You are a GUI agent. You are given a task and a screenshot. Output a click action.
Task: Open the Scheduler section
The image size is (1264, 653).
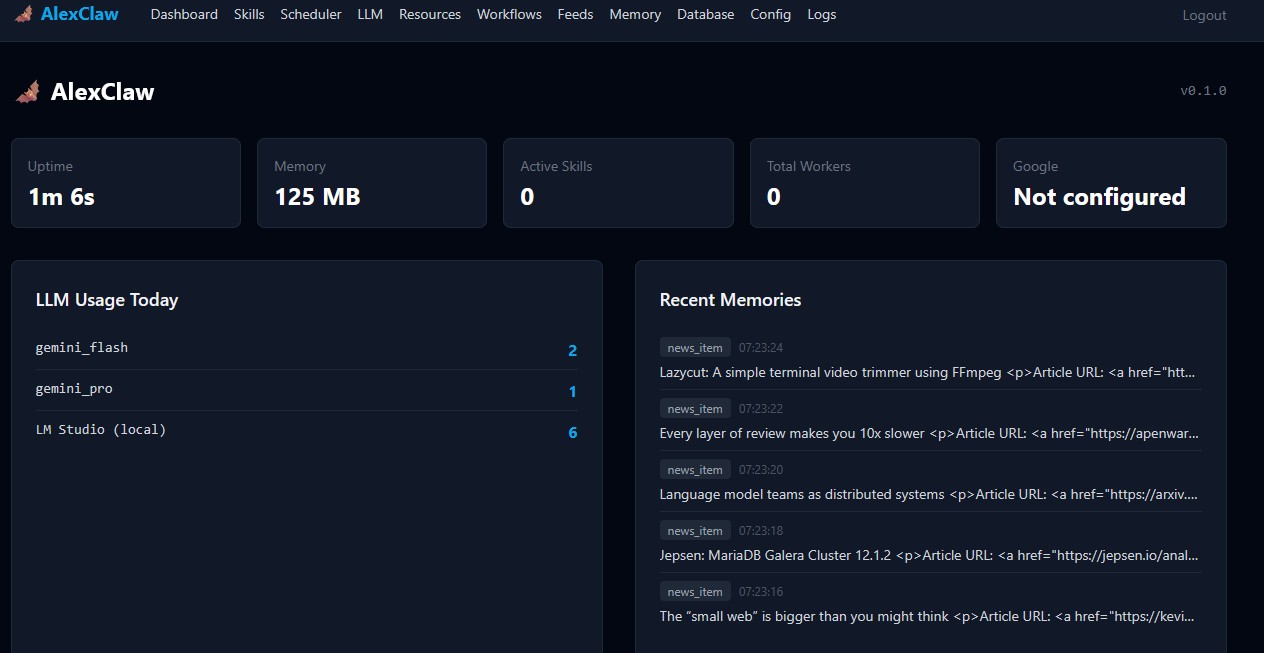click(x=310, y=14)
